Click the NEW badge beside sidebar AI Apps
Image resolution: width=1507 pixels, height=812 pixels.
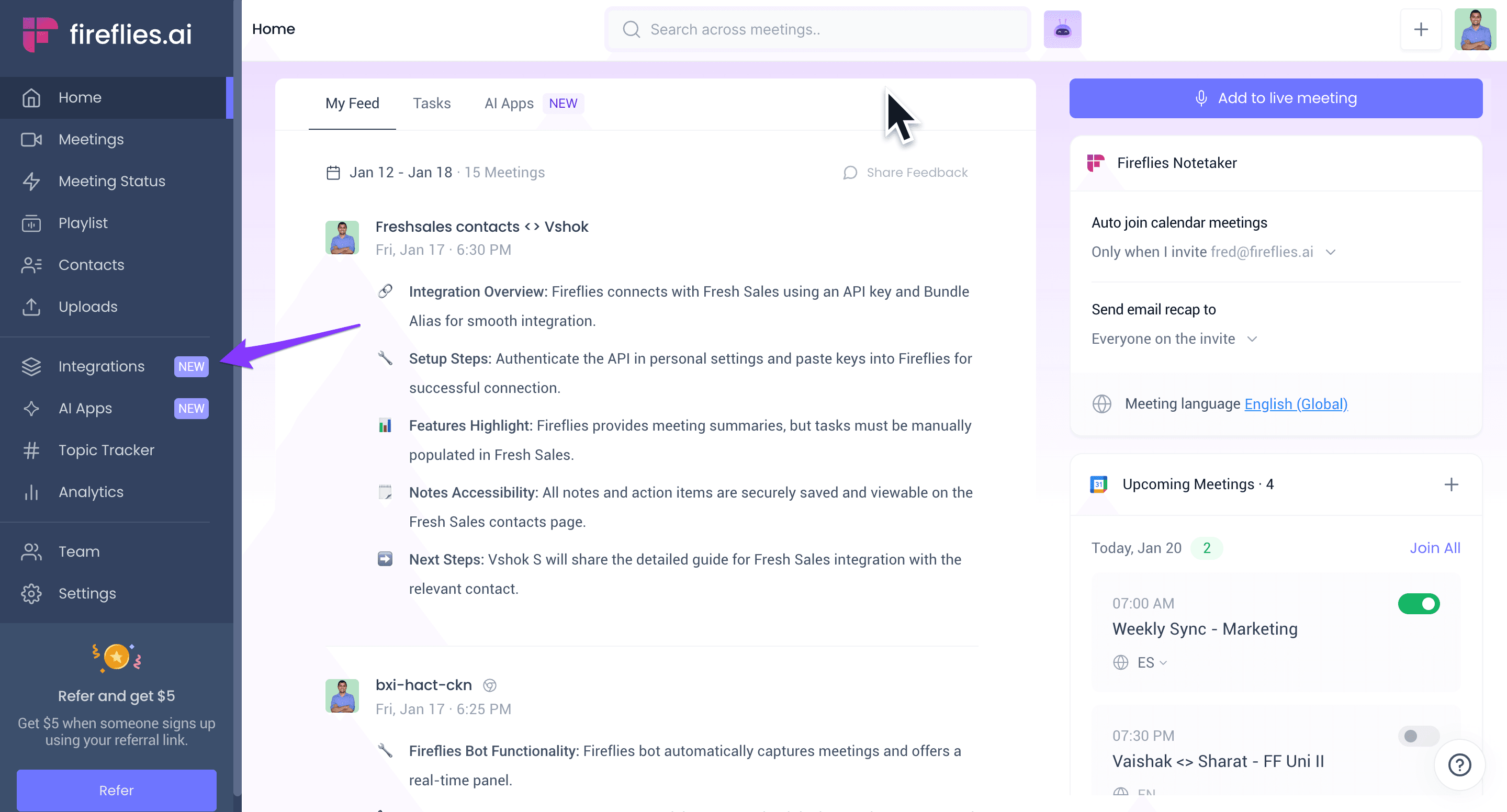192,408
